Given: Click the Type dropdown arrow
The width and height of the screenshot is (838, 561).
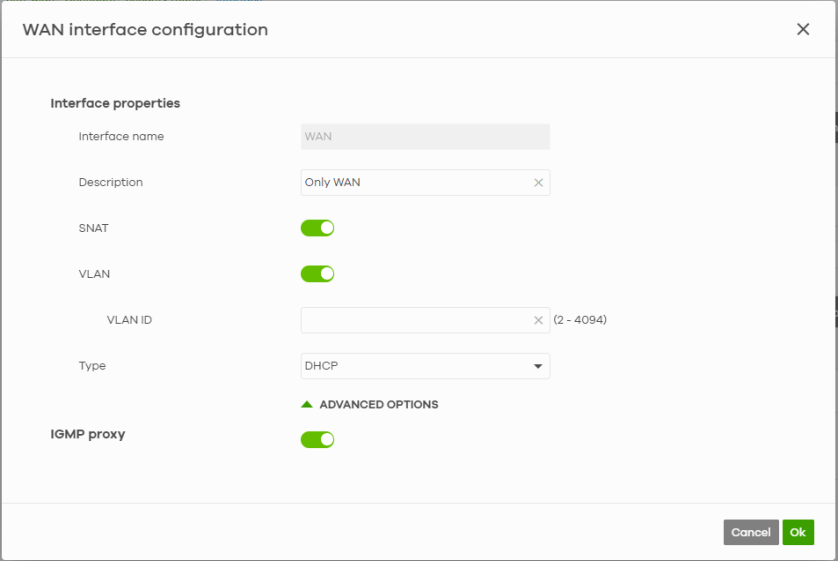Looking at the screenshot, I should click(x=537, y=367).
